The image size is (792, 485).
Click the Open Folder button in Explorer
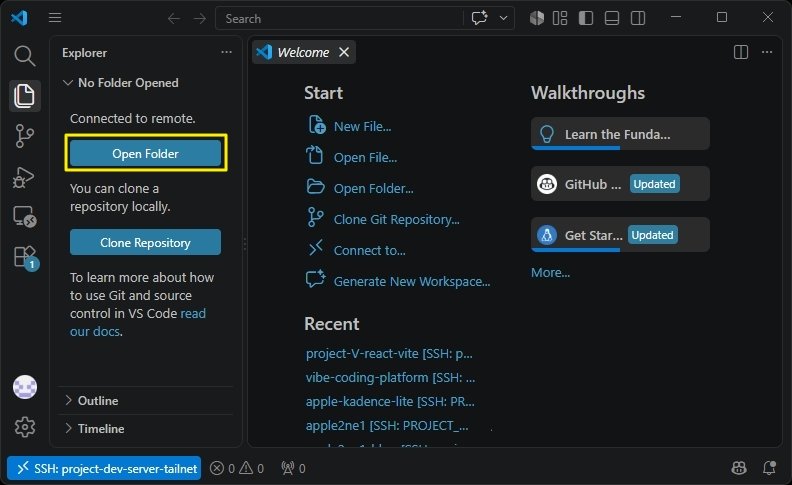click(145, 154)
